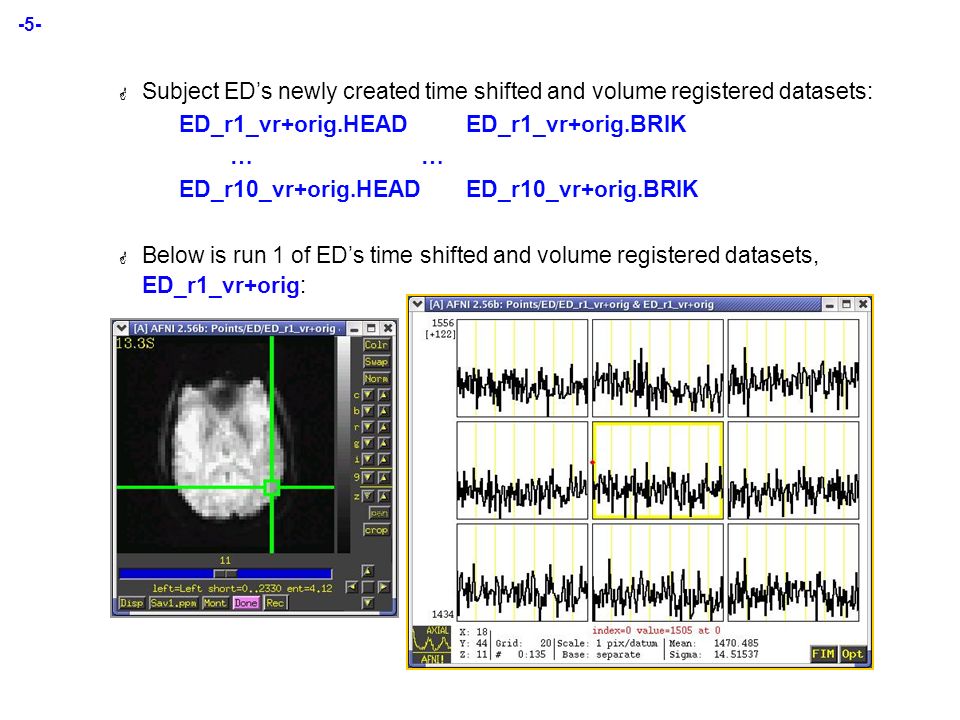Click 'ED_r1_vr+orig.BRIK' text
The image size is (960, 720).
coord(576,124)
